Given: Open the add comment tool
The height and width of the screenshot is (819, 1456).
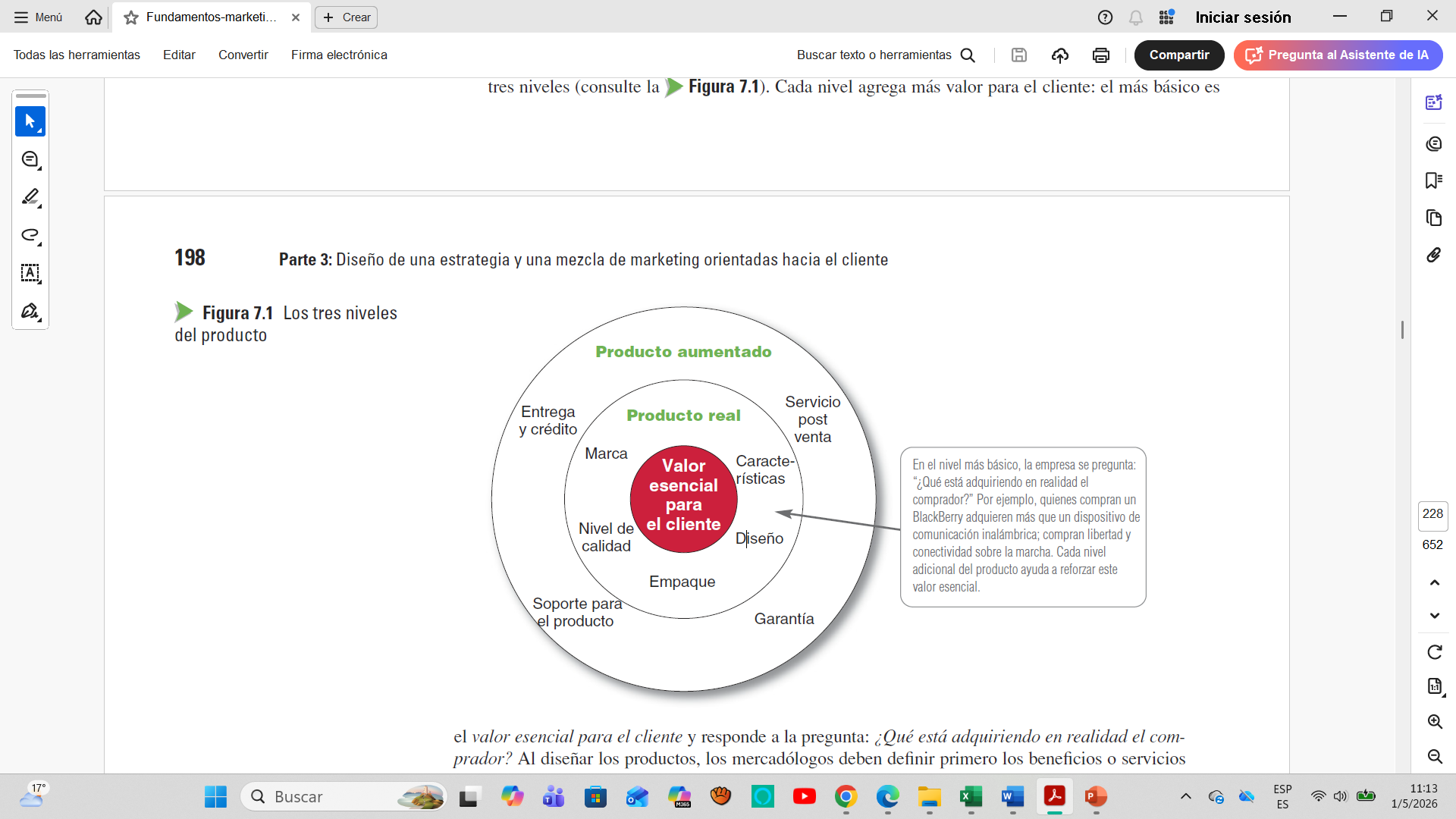Looking at the screenshot, I should (x=30, y=159).
